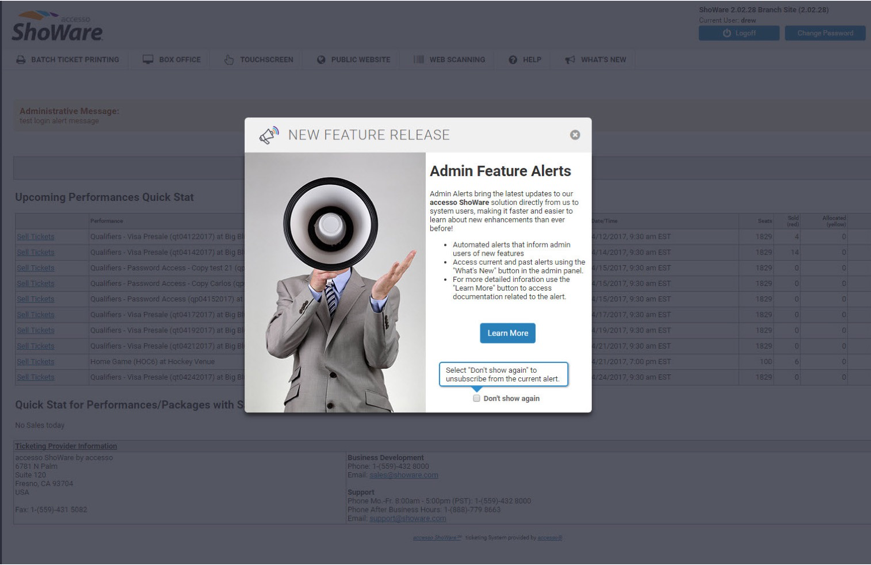Click Sell Tickets for Home Game performance

coord(35,362)
